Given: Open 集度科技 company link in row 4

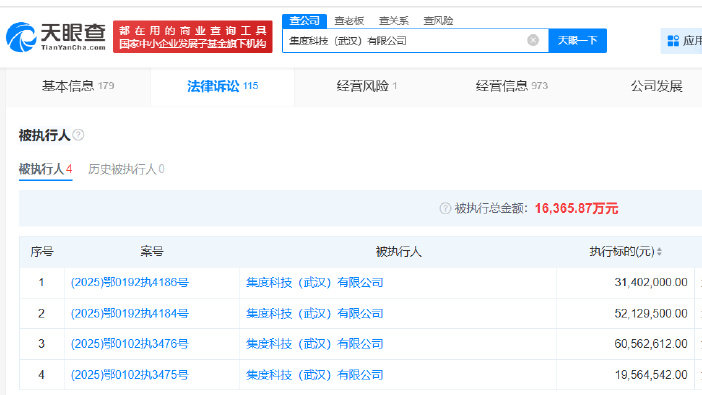Looking at the screenshot, I should (x=315, y=375).
